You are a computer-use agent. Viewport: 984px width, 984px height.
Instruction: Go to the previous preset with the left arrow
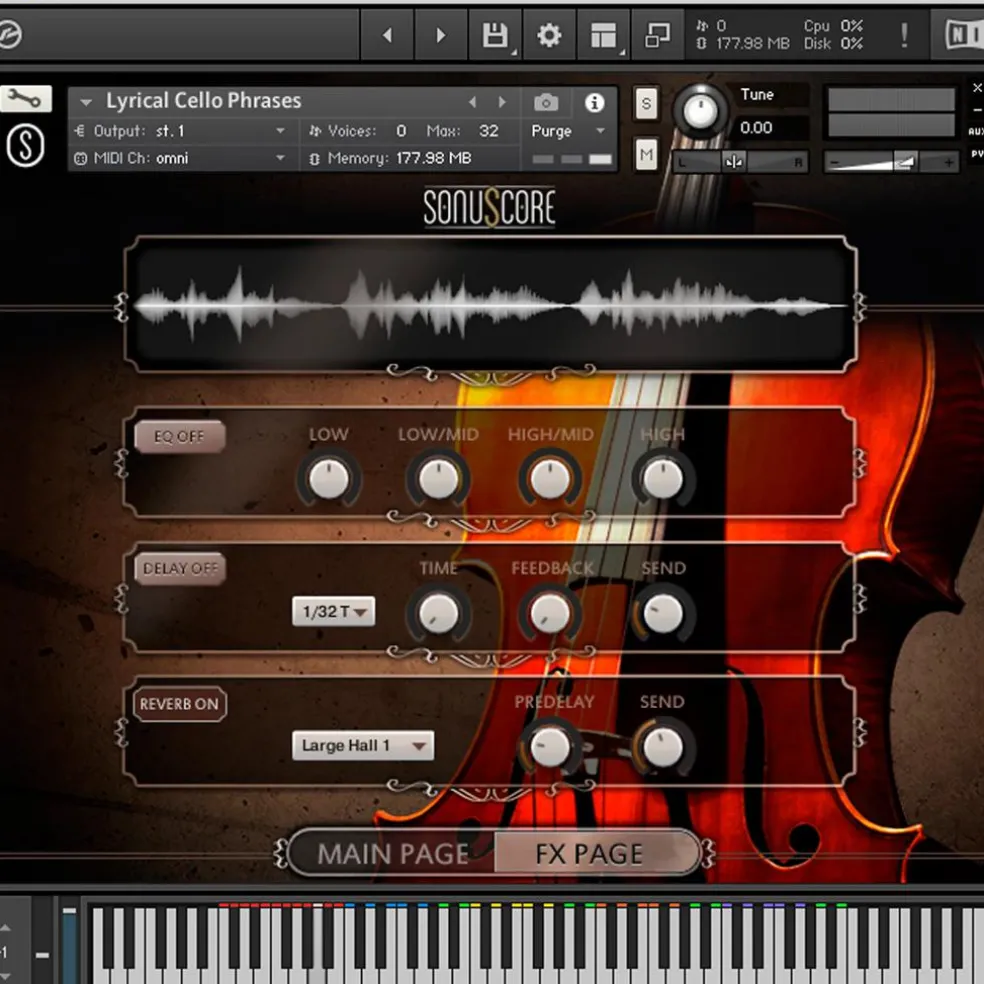387,35
